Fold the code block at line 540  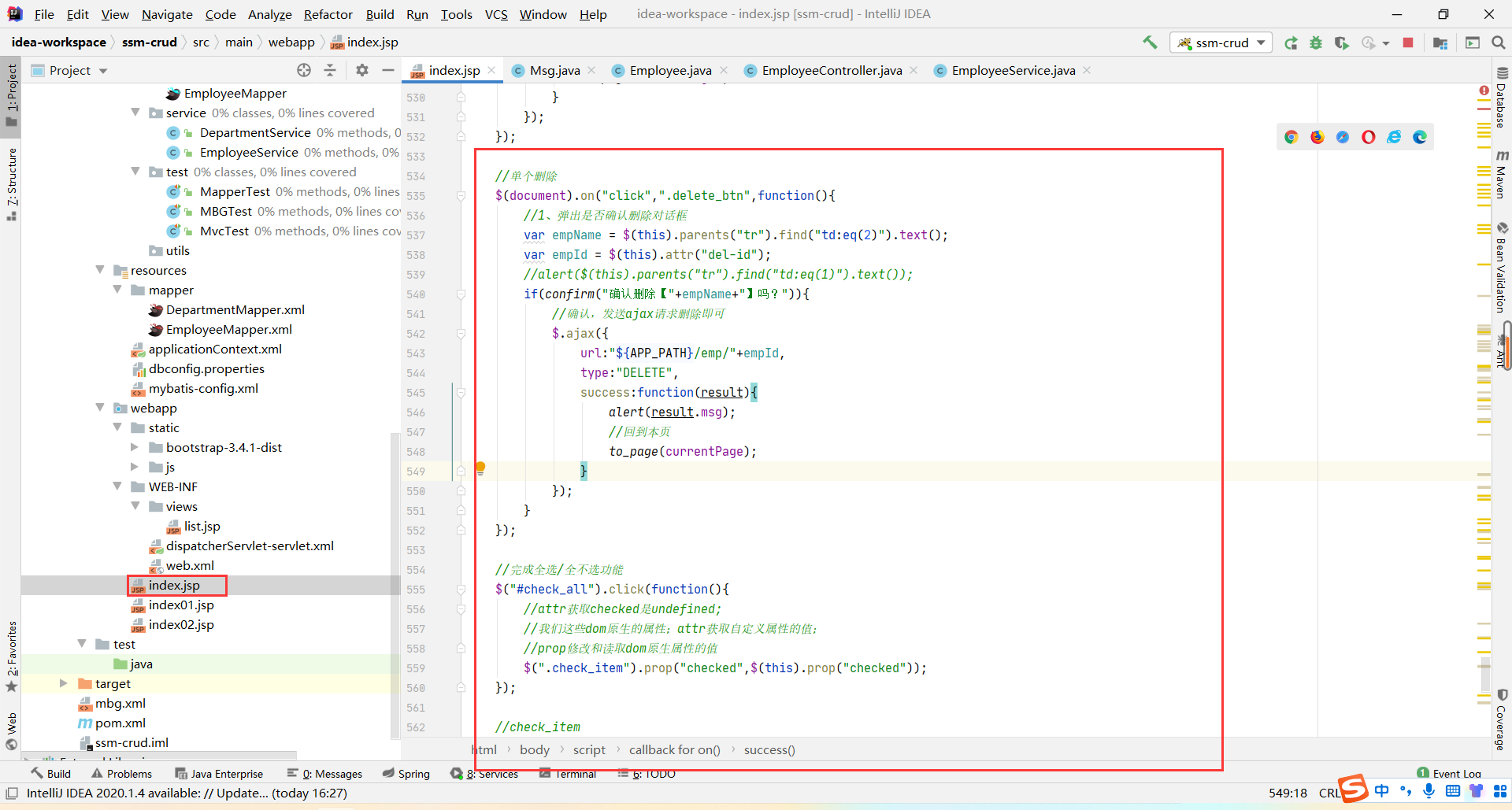[x=461, y=294]
